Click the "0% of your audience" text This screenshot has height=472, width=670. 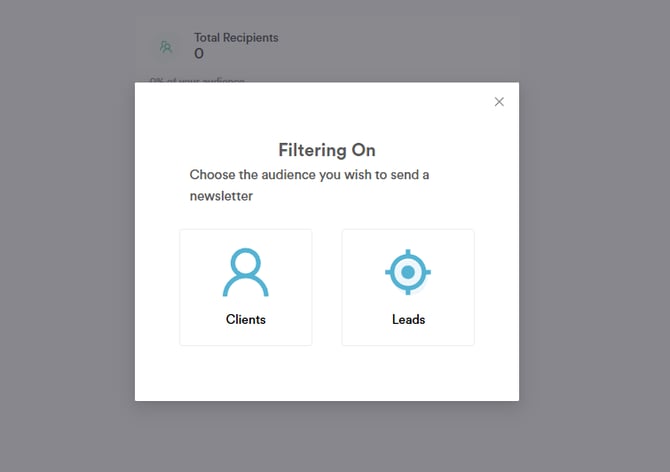pos(197,80)
